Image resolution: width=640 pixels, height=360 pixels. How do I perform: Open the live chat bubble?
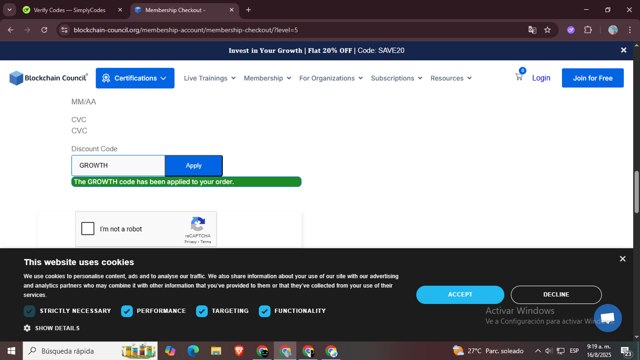click(608, 318)
